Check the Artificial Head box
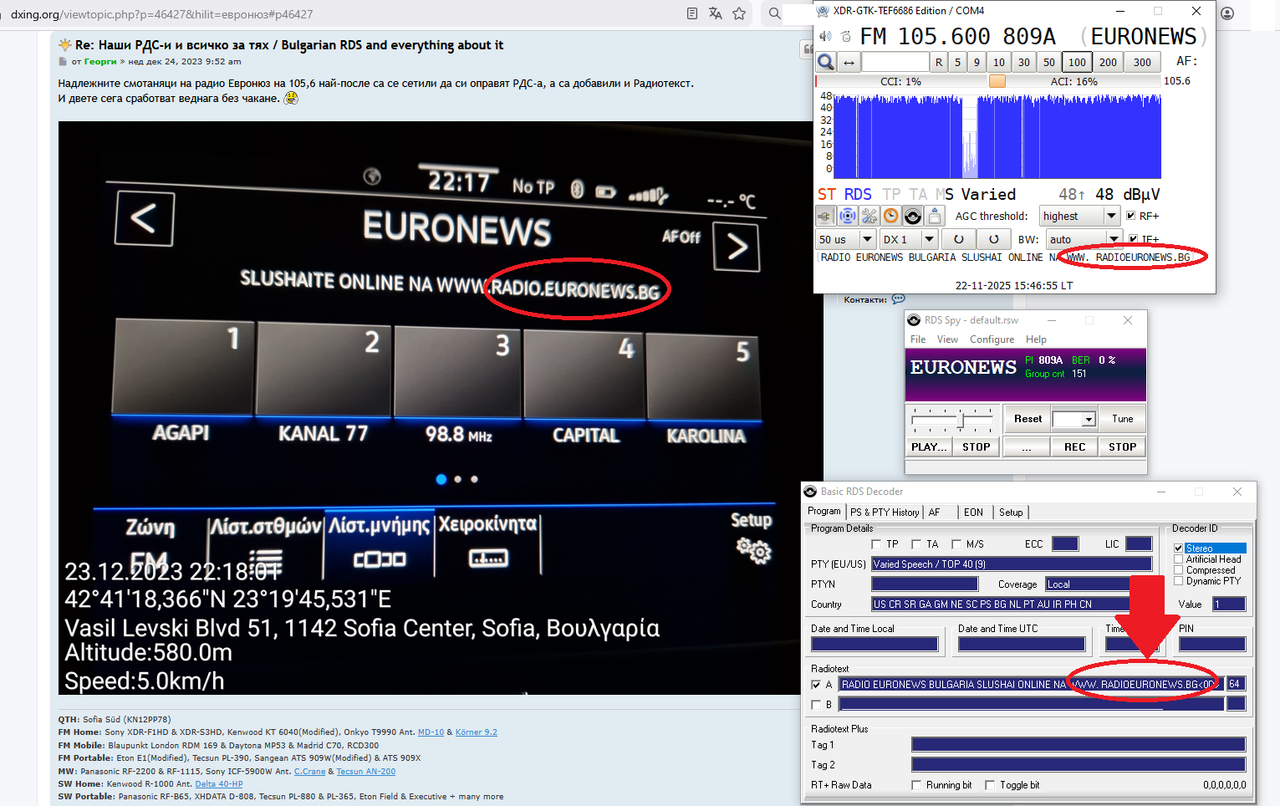 point(1179,559)
